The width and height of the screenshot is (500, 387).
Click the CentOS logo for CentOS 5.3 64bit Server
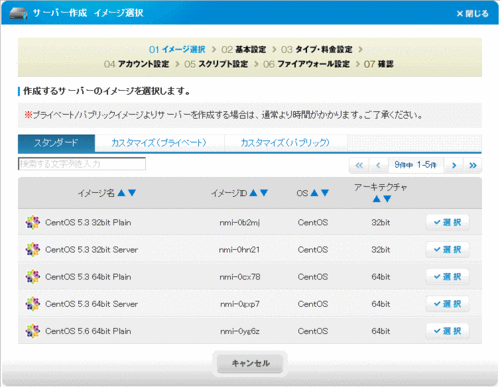(33, 304)
